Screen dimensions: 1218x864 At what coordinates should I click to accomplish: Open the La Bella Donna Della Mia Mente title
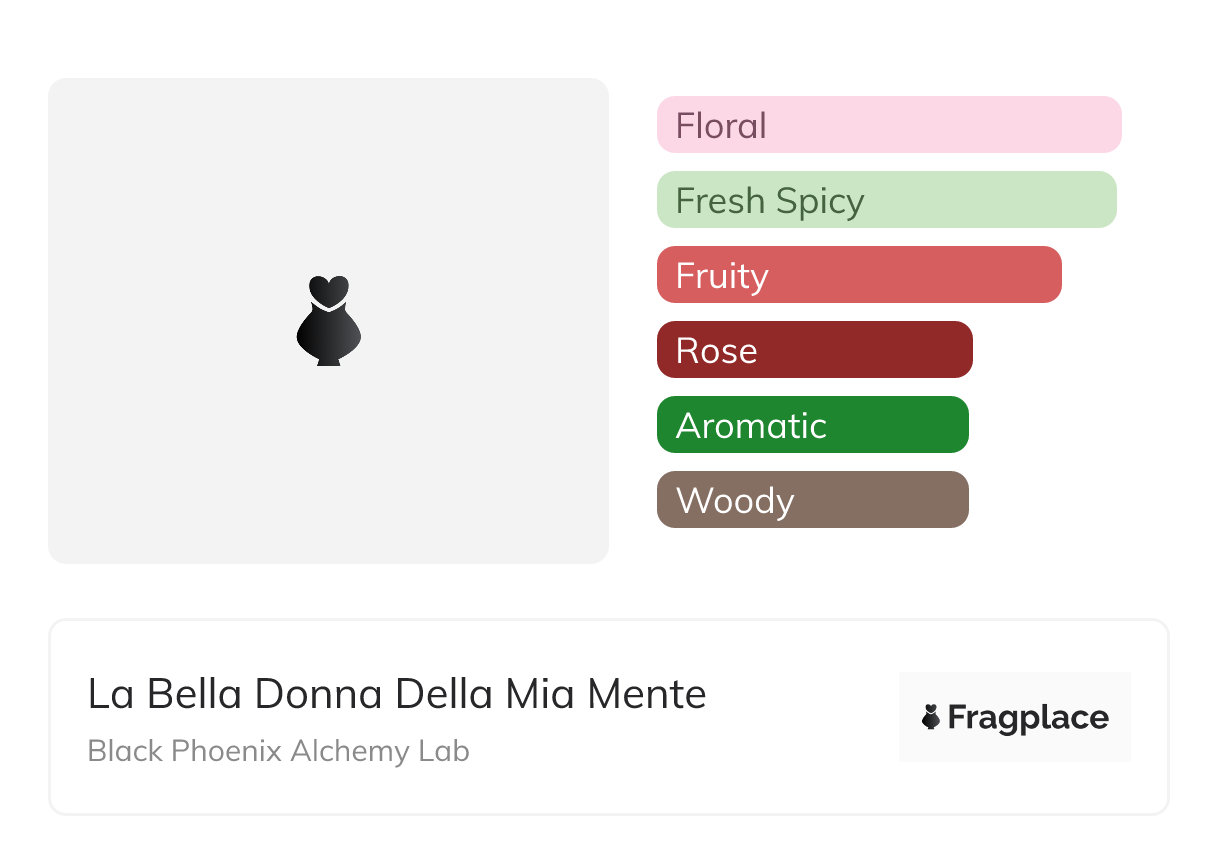397,694
